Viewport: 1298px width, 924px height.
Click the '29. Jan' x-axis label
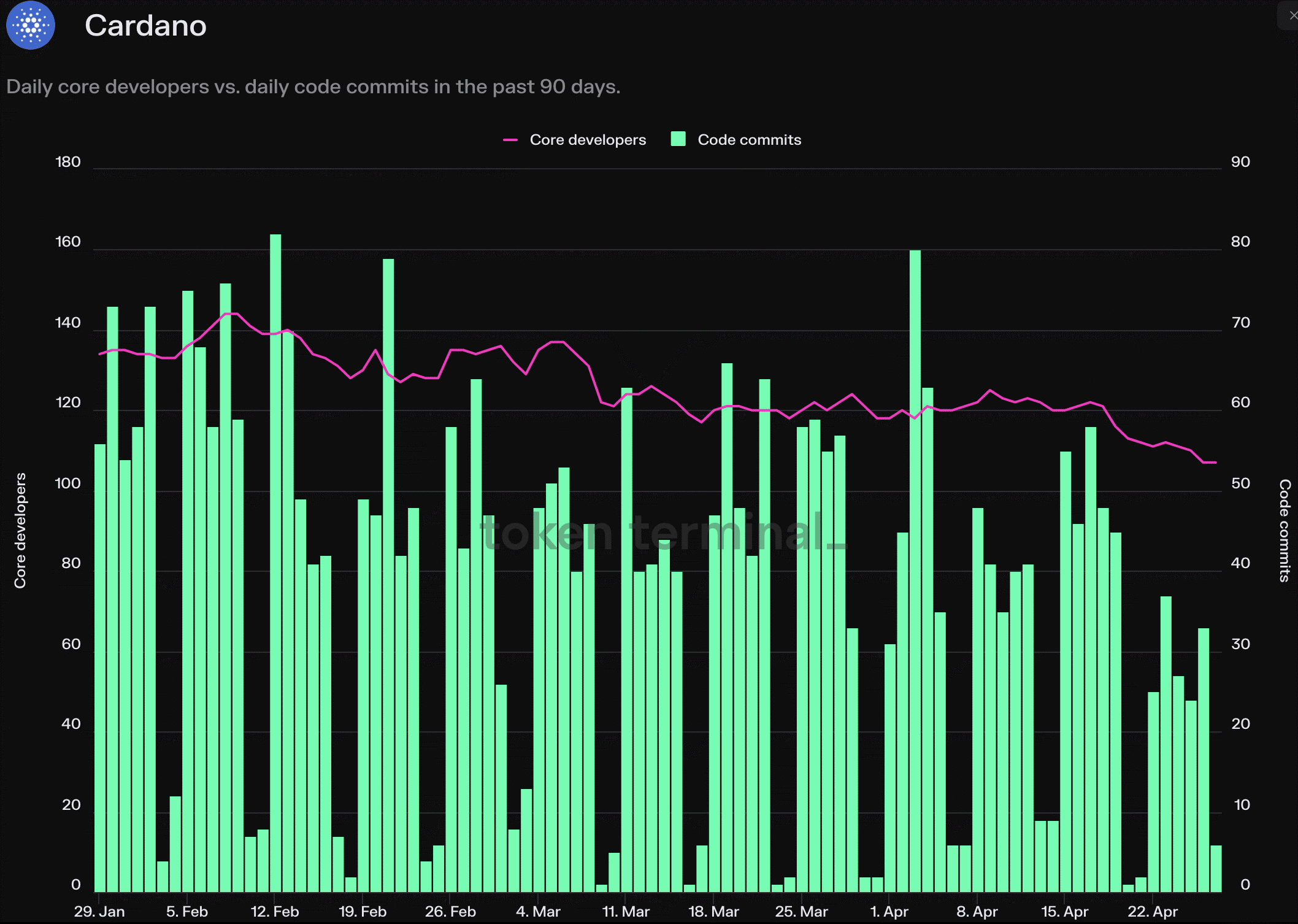99,911
